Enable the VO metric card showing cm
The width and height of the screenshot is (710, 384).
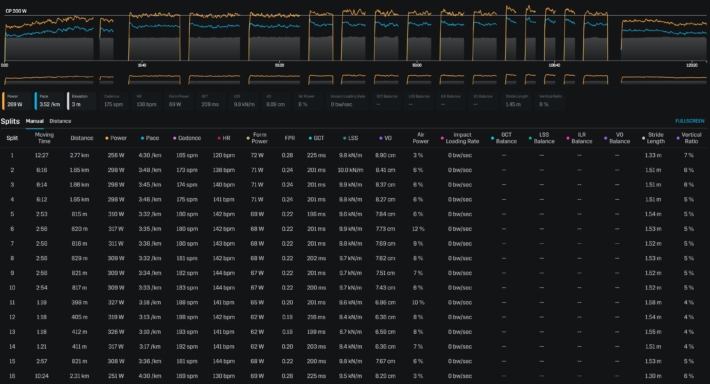coord(277,101)
